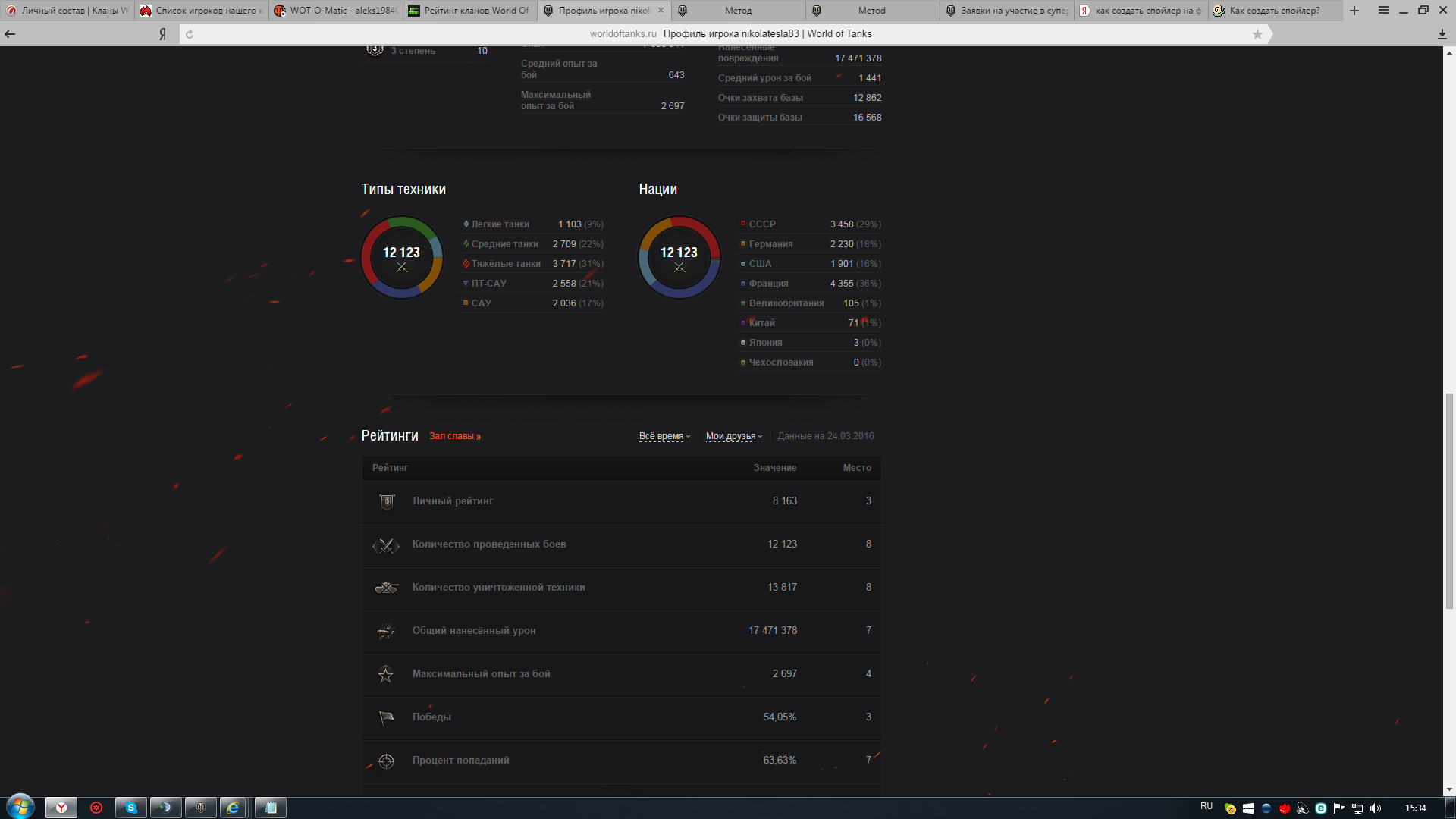Click the Победы flag icon
The height and width of the screenshot is (819, 1456).
pyautogui.click(x=386, y=717)
